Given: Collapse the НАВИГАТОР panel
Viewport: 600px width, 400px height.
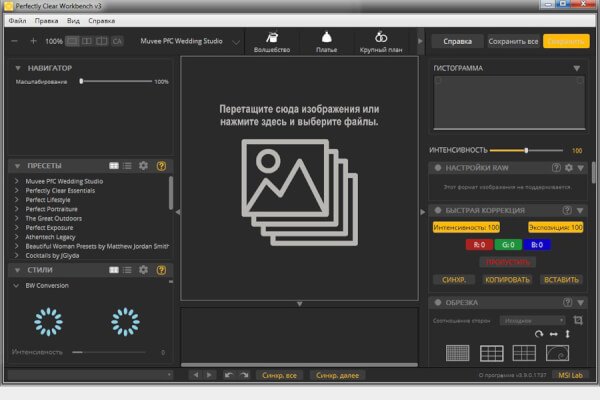Looking at the screenshot, I should (18, 68).
